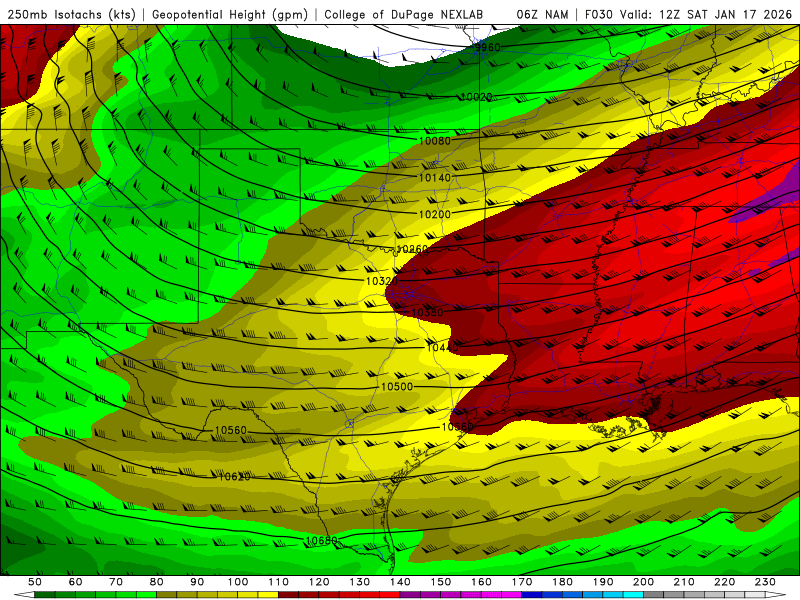The height and width of the screenshot is (600, 800).
Task: Click the 10140 height contour label
Action: point(435,178)
